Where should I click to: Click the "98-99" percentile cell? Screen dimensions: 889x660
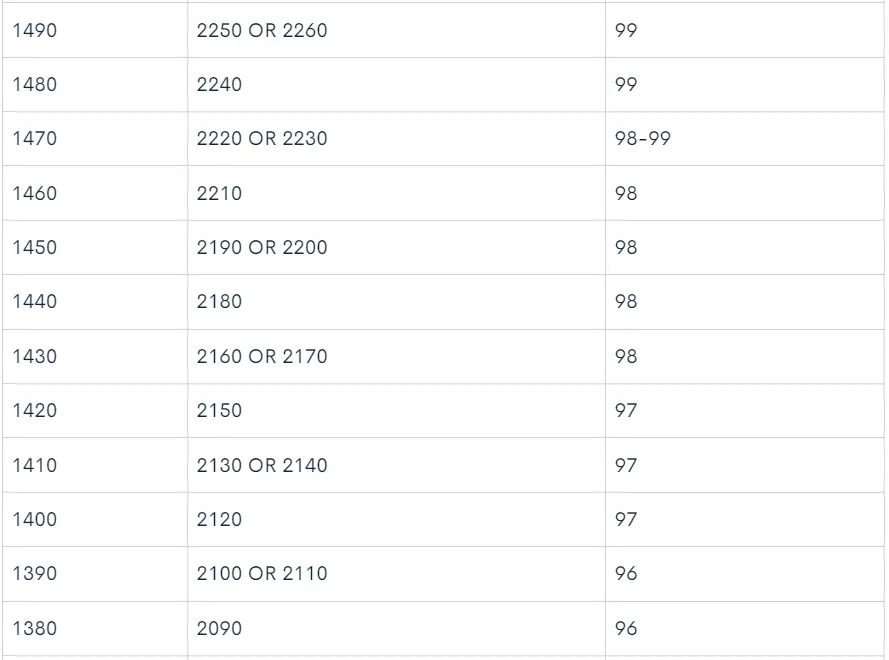643,139
